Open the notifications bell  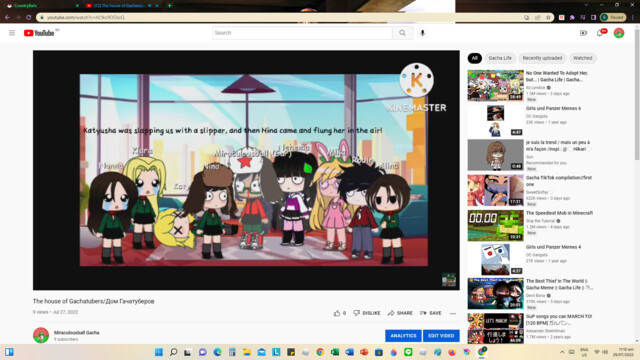click(x=600, y=33)
